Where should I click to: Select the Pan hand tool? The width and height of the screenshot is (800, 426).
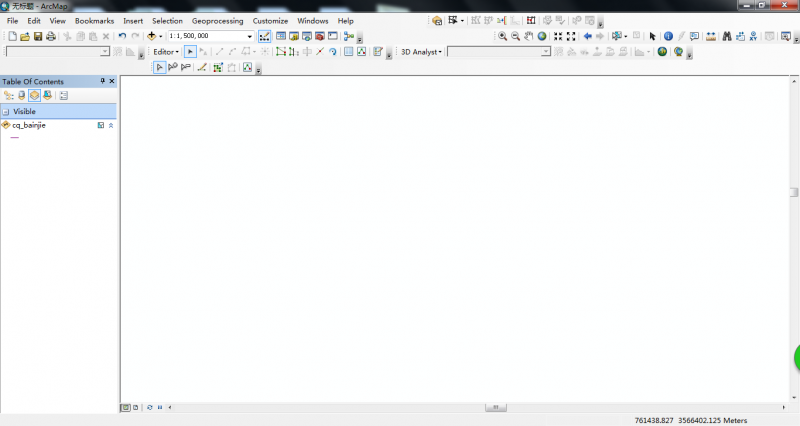coord(529,36)
